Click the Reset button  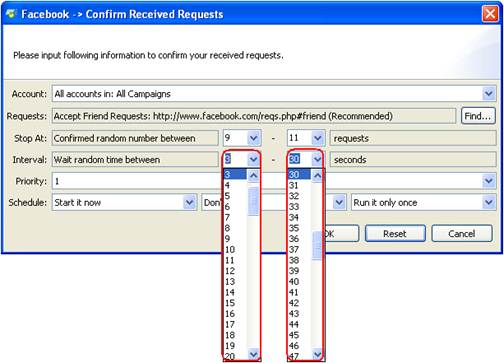(x=395, y=233)
